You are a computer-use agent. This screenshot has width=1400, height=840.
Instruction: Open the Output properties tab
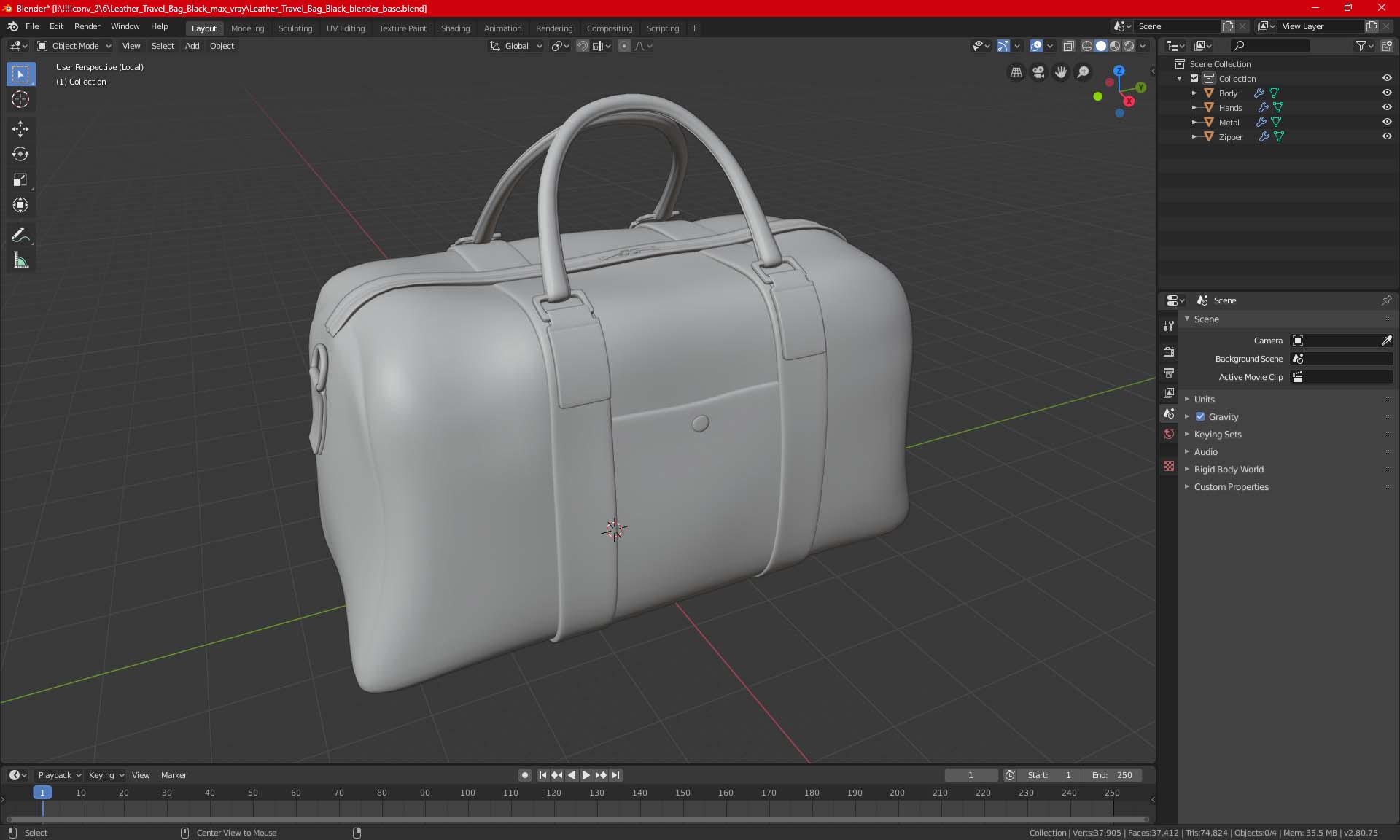[x=1169, y=373]
